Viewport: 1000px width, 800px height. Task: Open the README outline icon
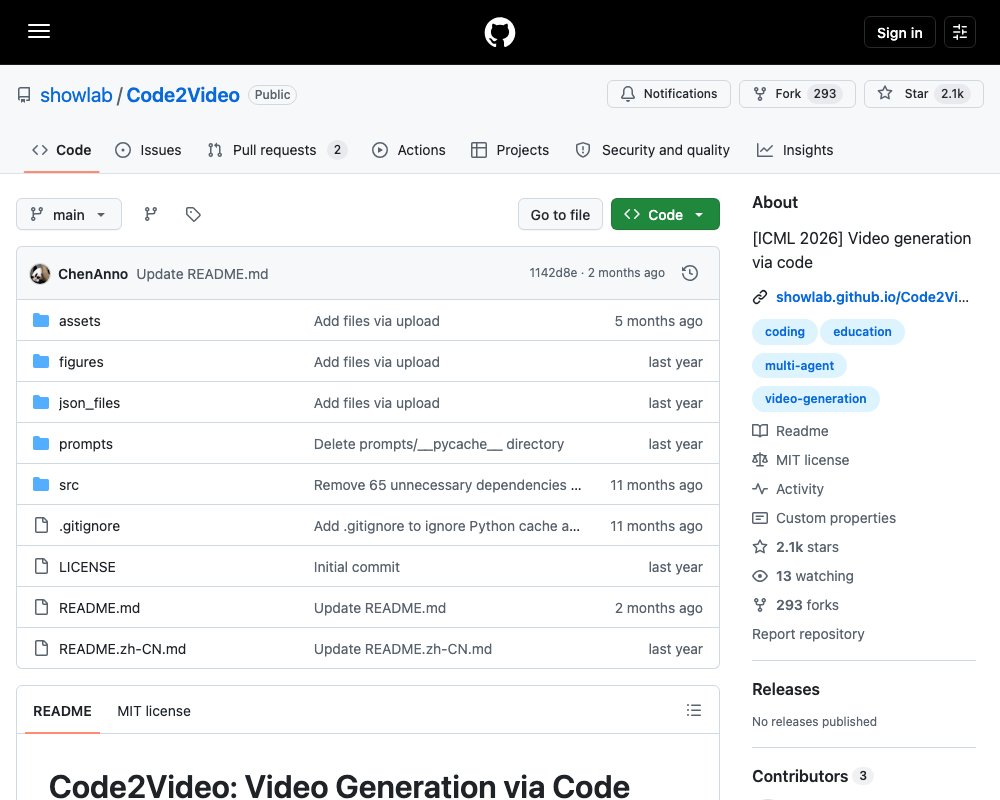tap(694, 710)
